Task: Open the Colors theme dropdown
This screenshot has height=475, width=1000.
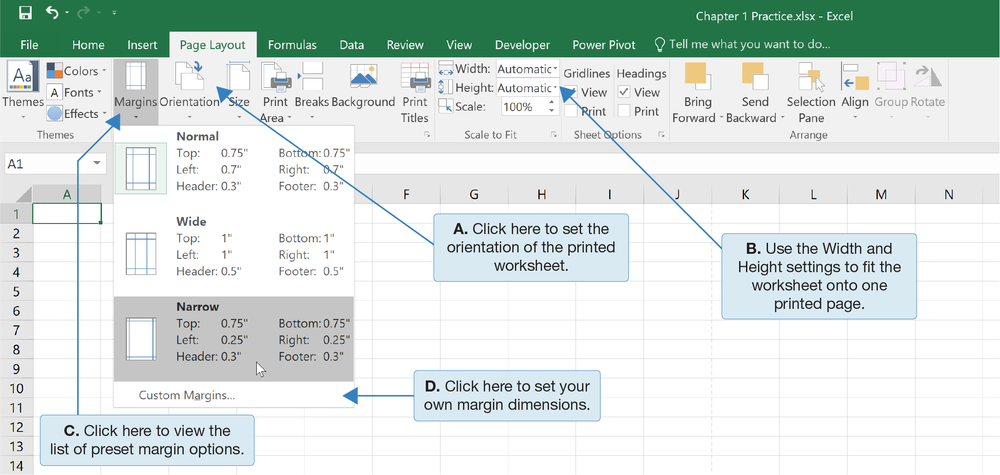Action: tap(80, 71)
